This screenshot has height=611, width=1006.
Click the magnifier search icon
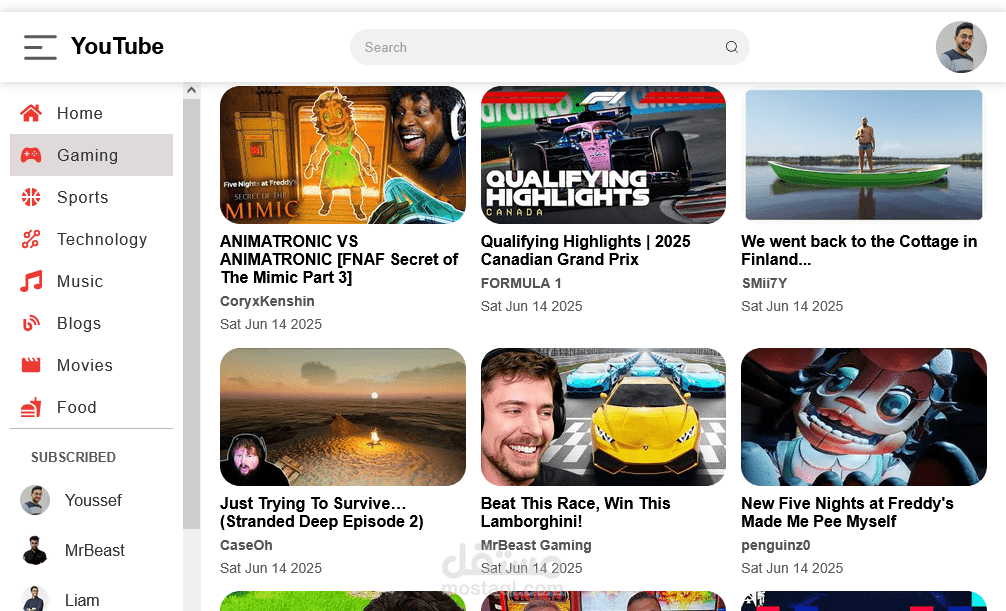pos(731,47)
